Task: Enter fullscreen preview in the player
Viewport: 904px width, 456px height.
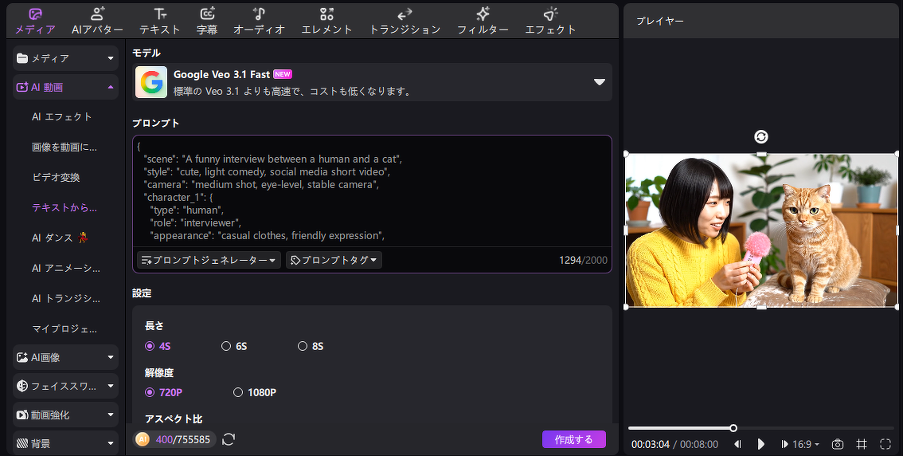Action: 886,444
